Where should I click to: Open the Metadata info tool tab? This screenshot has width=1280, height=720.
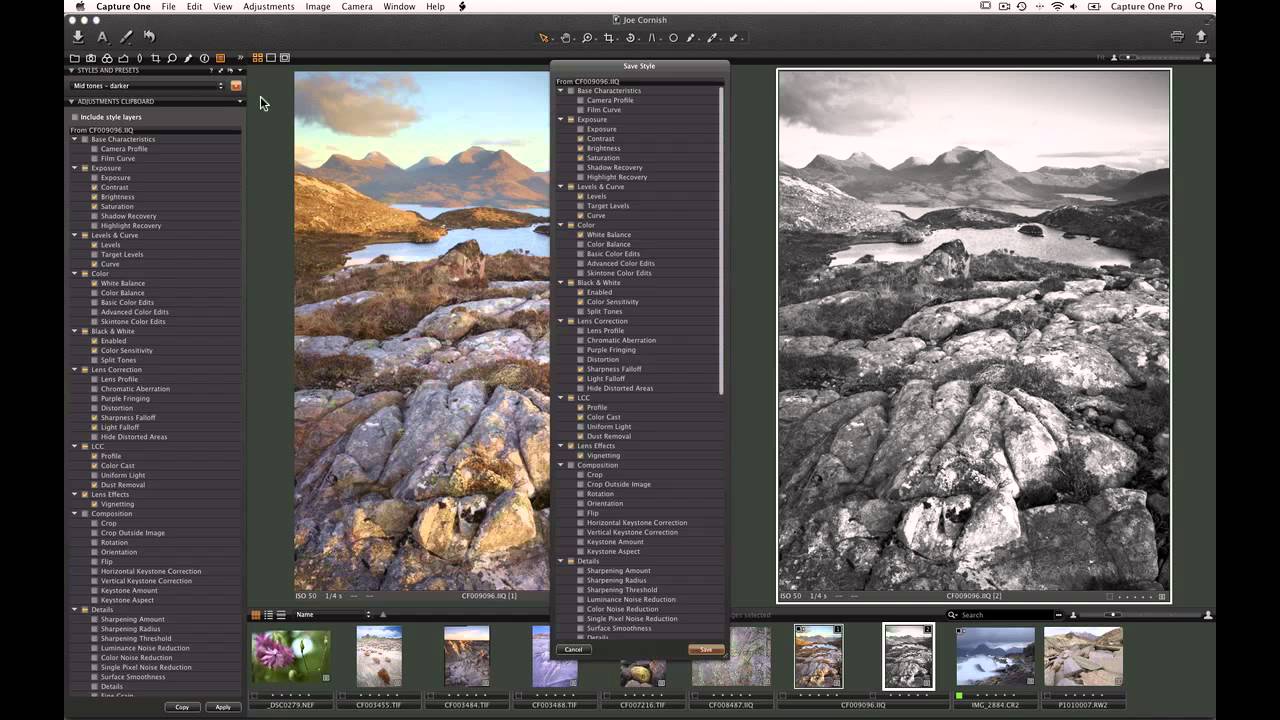pos(204,58)
